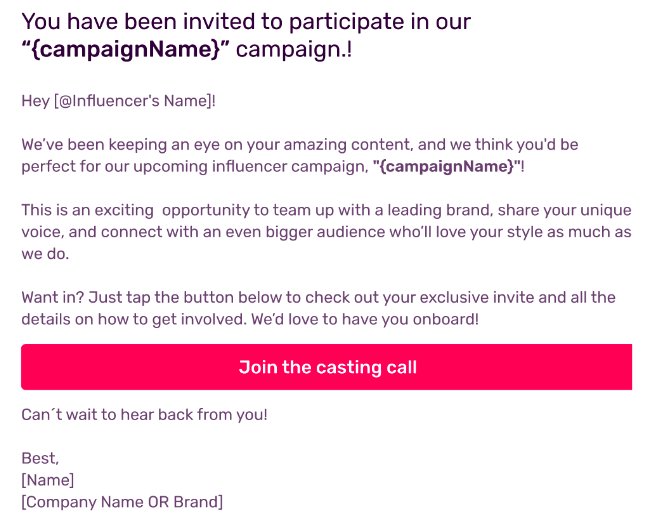This screenshot has width=658, height=518.
Task: Click the word "campaign.!" ending the heading
Action: tap(294, 49)
